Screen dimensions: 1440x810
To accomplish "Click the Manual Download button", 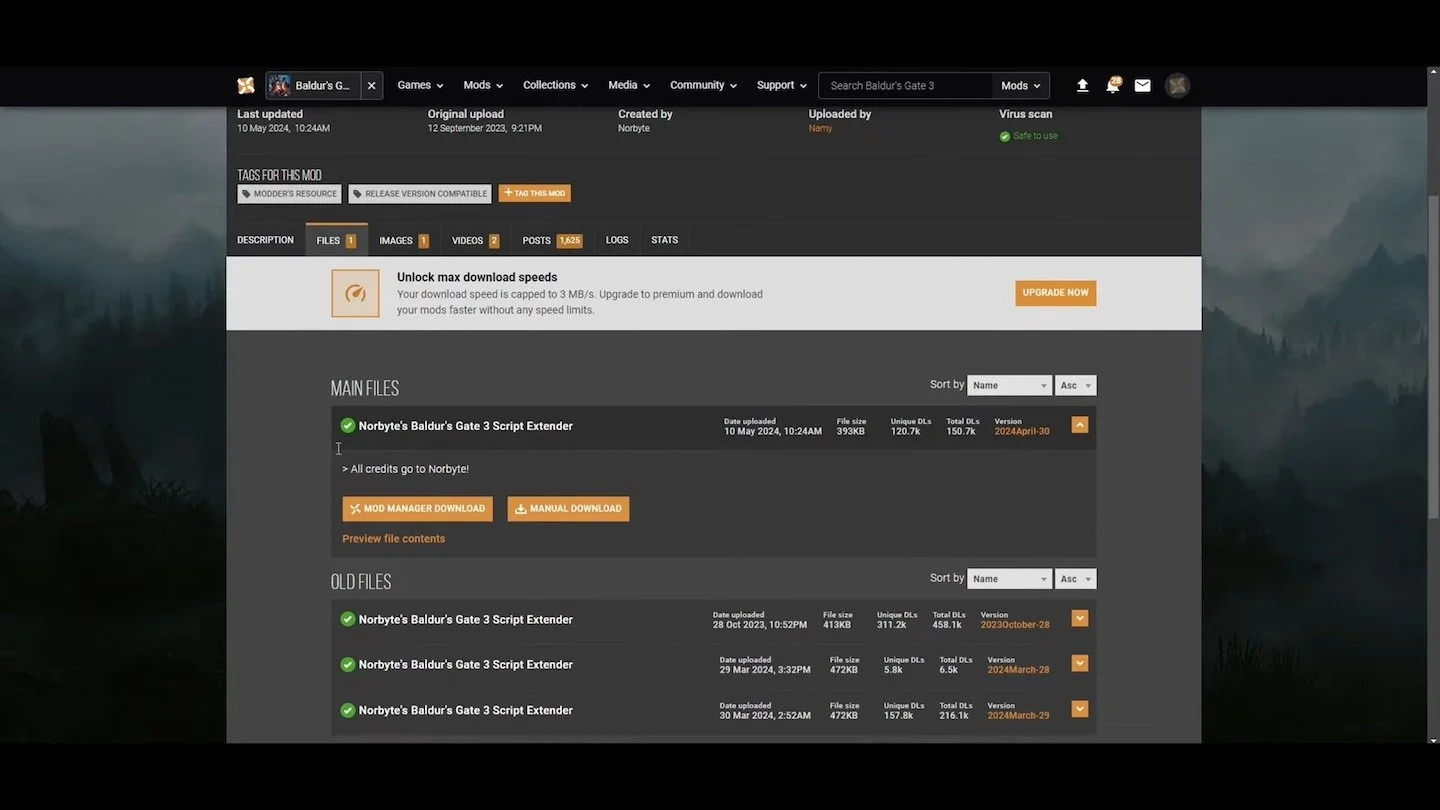I will tap(568, 509).
